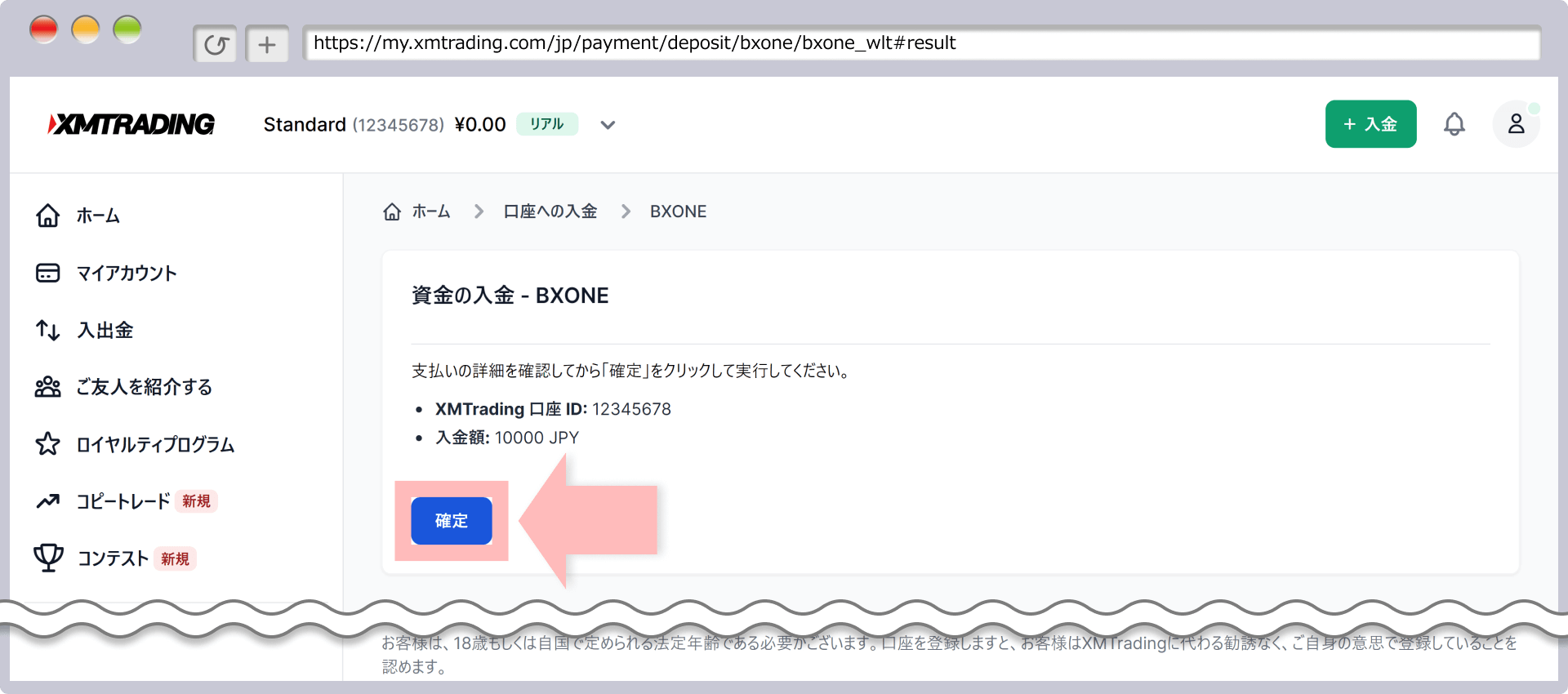Click the green 入金 deposit button
The image size is (1568, 694).
pyautogui.click(x=1370, y=124)
